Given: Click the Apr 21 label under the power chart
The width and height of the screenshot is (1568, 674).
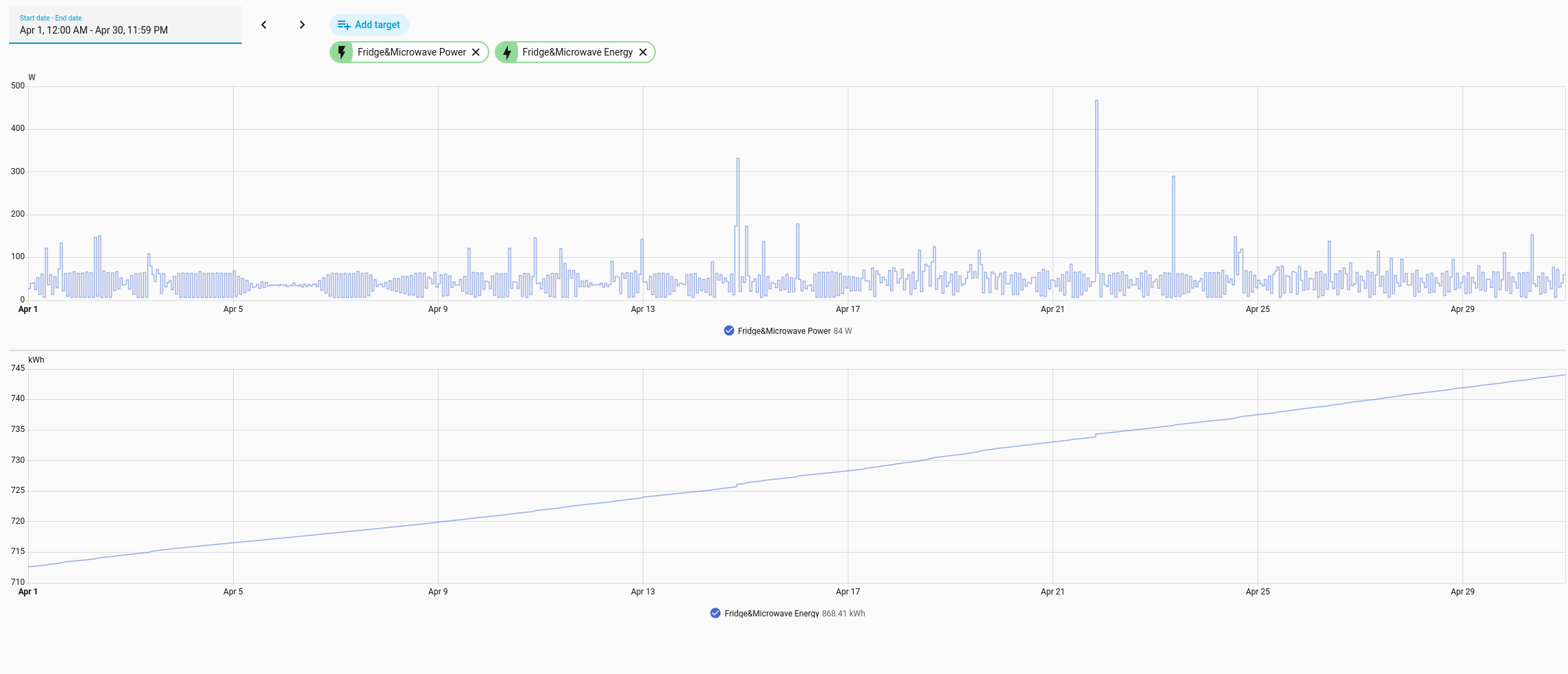Looking at the screenshot, I should [1053, 309].
